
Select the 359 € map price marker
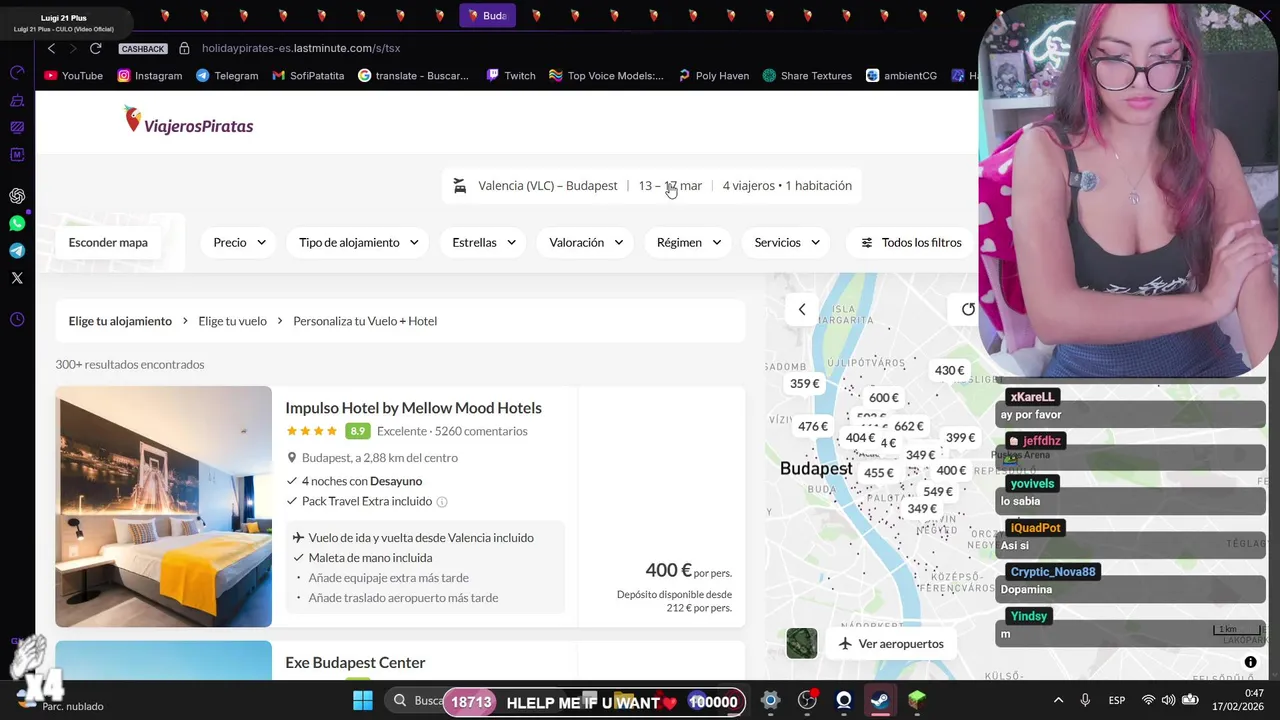click(804, 384)
